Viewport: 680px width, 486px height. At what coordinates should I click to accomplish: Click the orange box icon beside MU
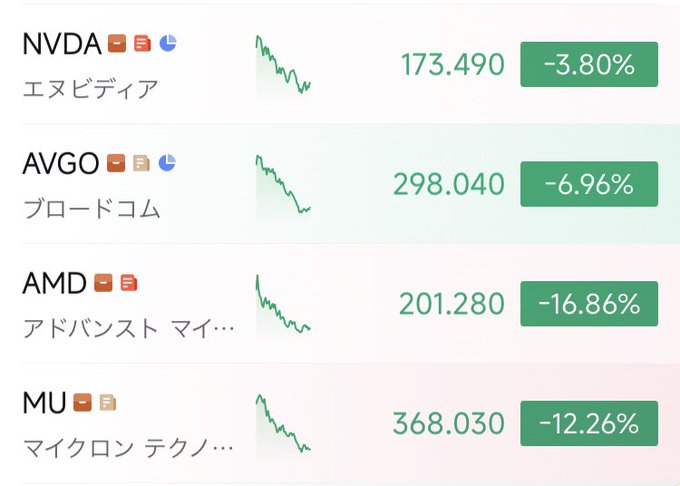tap(82, 403)
